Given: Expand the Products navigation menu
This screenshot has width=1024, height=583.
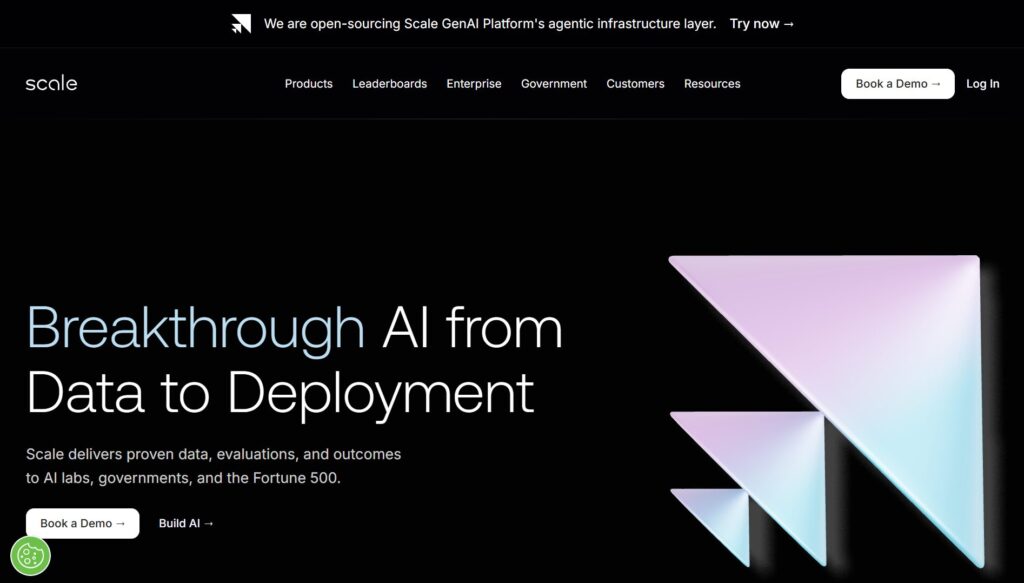Looking at the screenshot, I should 308,84.
